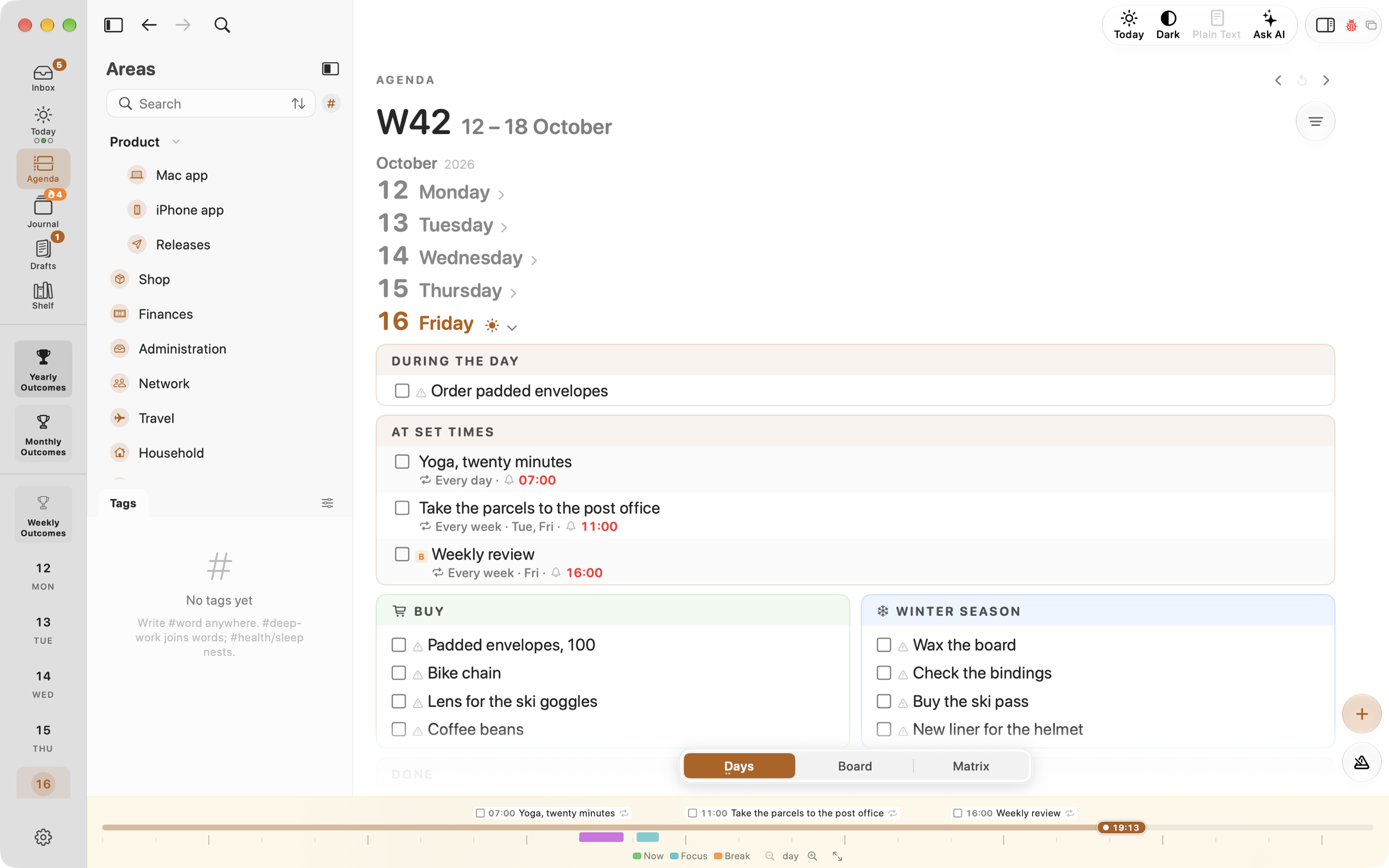
Task: Click the red bug icon
Action: point(1351,25)
